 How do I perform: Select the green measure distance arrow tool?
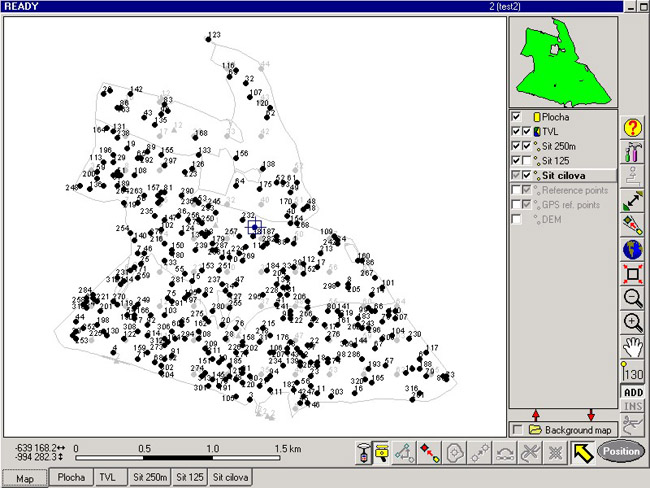[632, 201]
